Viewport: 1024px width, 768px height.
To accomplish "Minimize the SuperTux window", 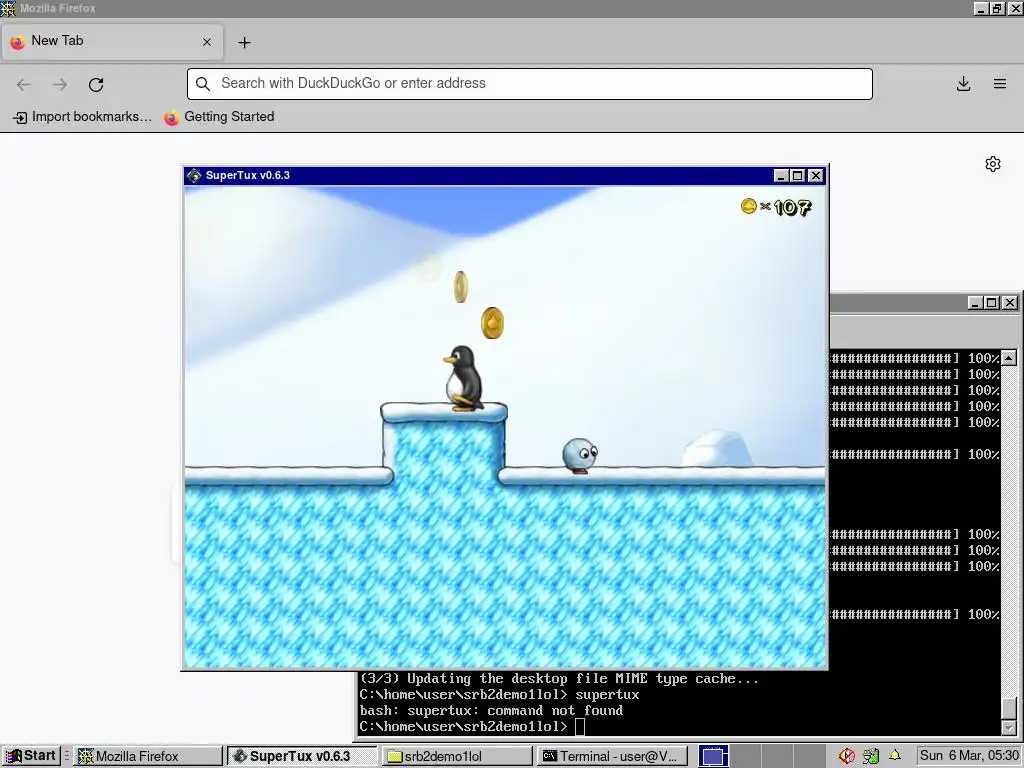I will point(781,176).
